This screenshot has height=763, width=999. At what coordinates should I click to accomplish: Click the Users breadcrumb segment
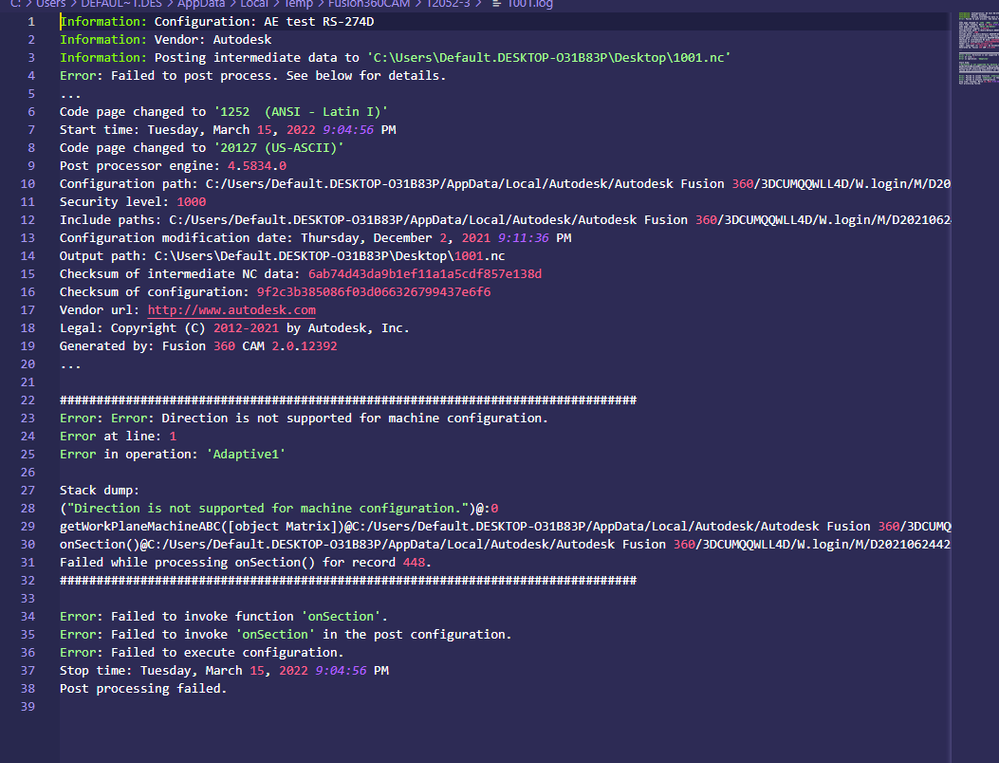[51, 4]
